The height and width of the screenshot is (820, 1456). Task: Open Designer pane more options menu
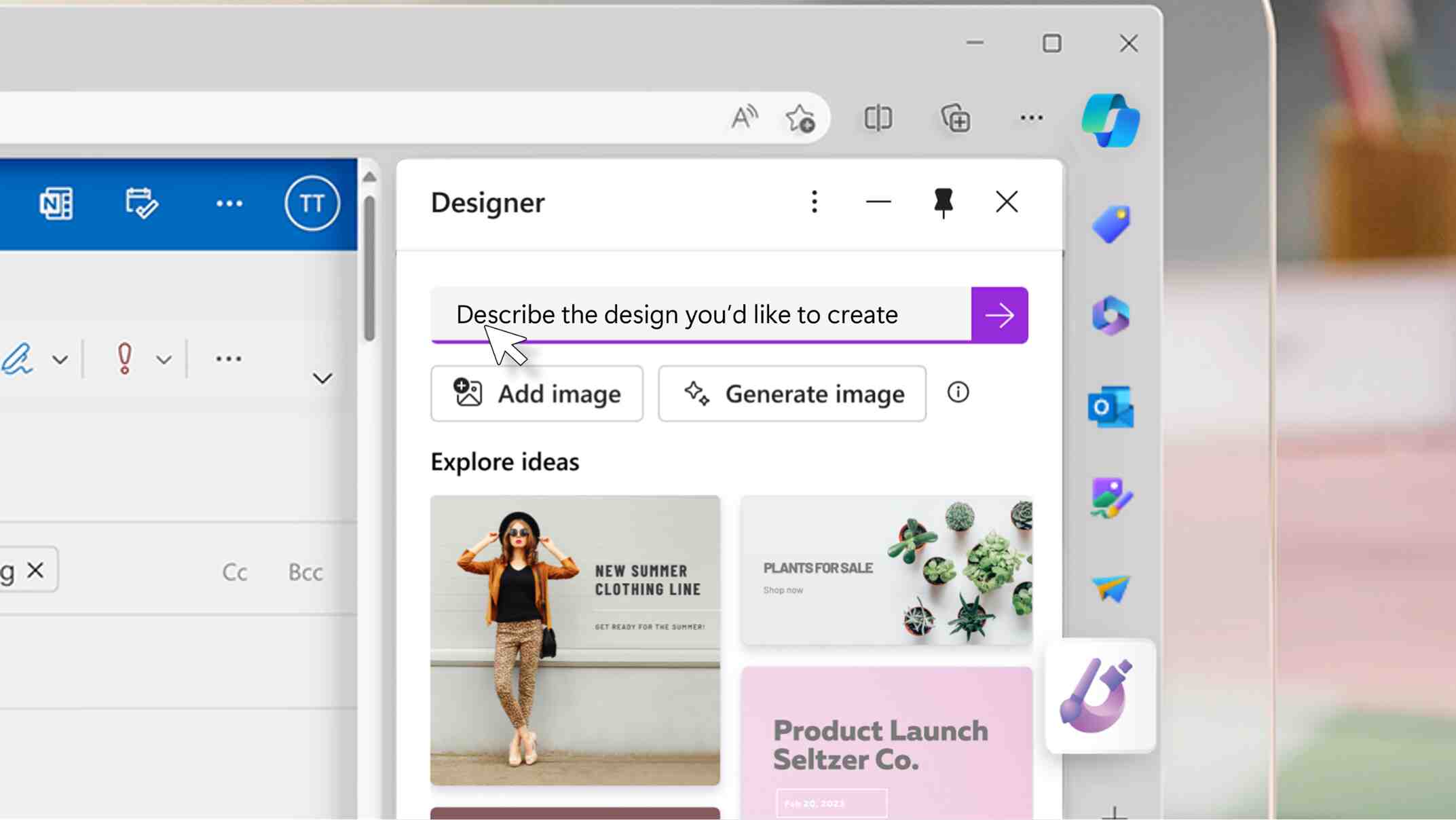click(x=814, y=202)
